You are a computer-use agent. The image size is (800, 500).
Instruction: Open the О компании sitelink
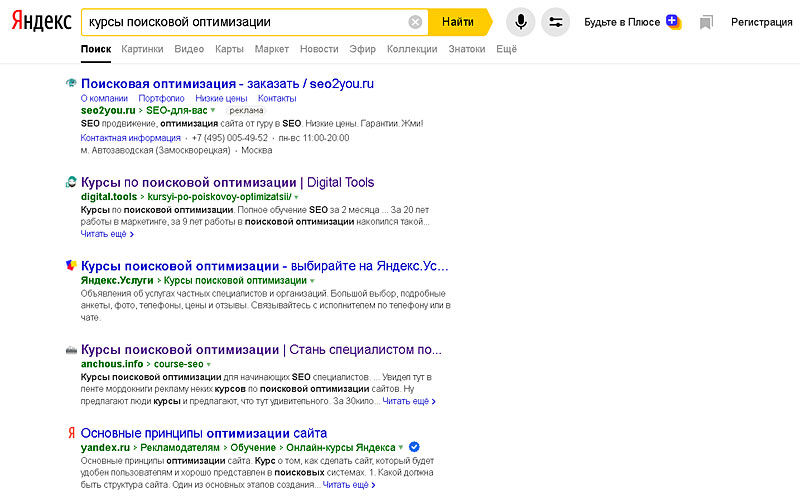click(104, 98)
